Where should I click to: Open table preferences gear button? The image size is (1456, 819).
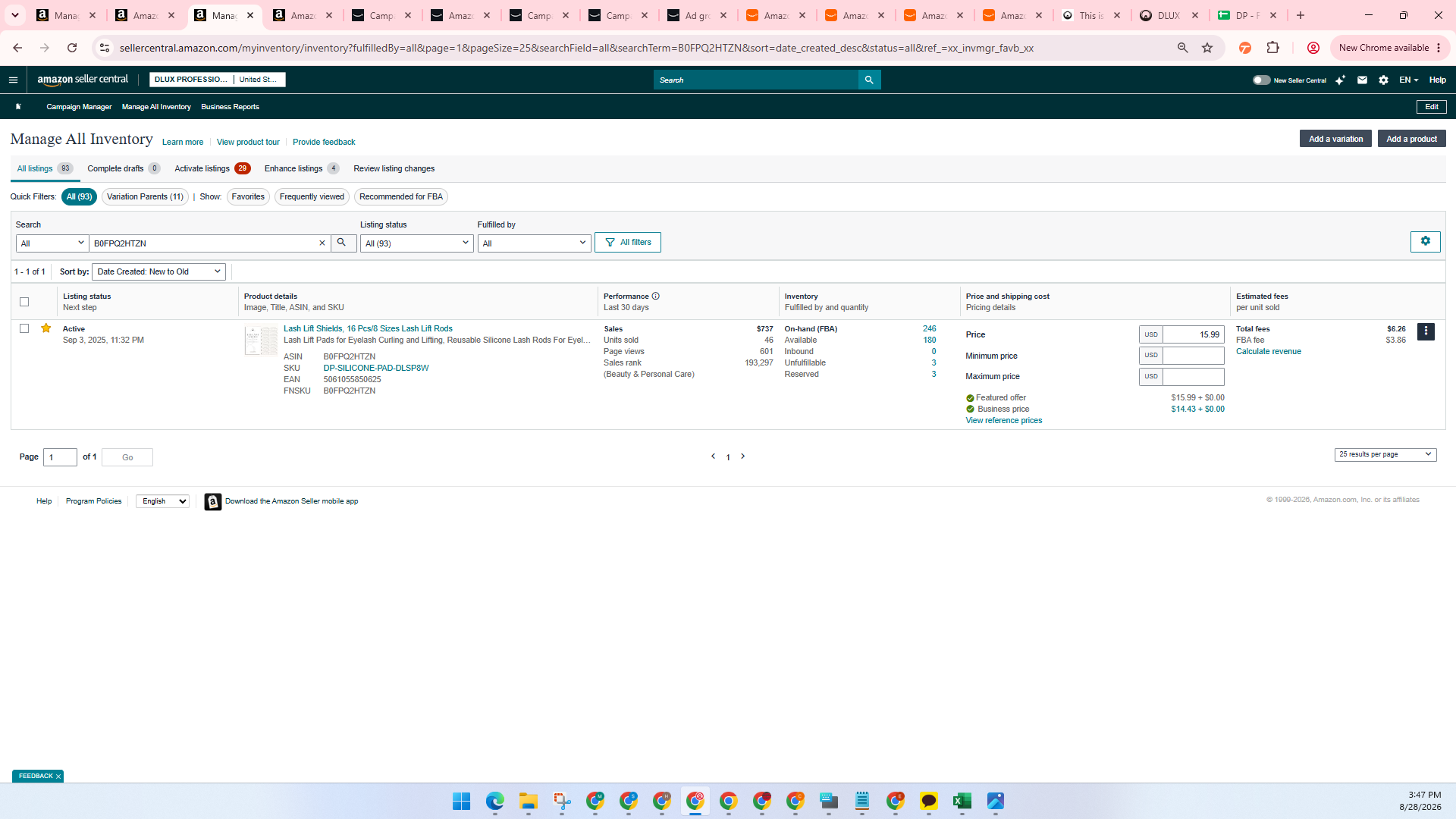1425,241
